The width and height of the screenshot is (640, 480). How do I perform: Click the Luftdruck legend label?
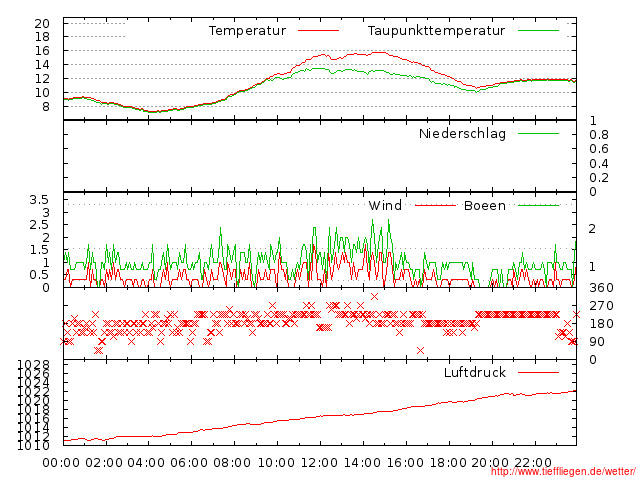tap(475, 372)
